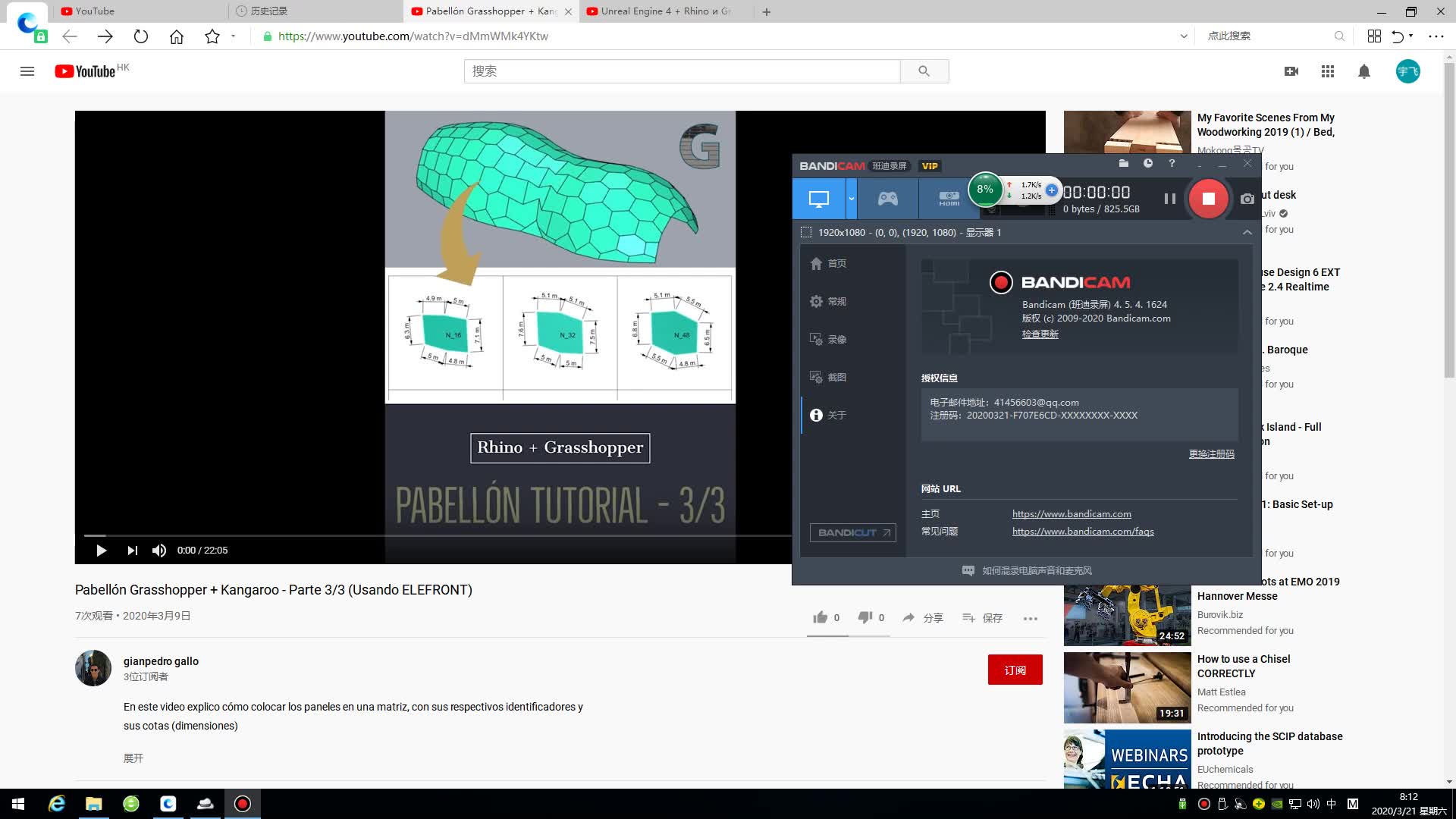
Task: Open the browser address bar dropdown
Action: [1183, 36]
